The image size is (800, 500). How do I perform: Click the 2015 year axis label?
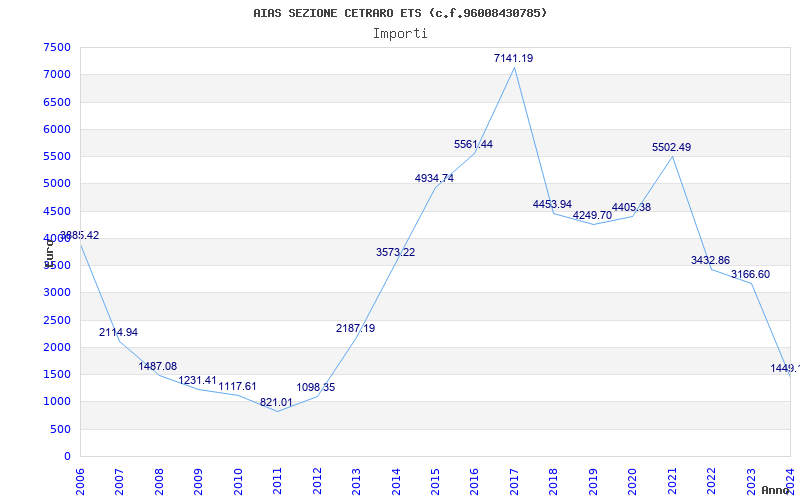[435, 482]
